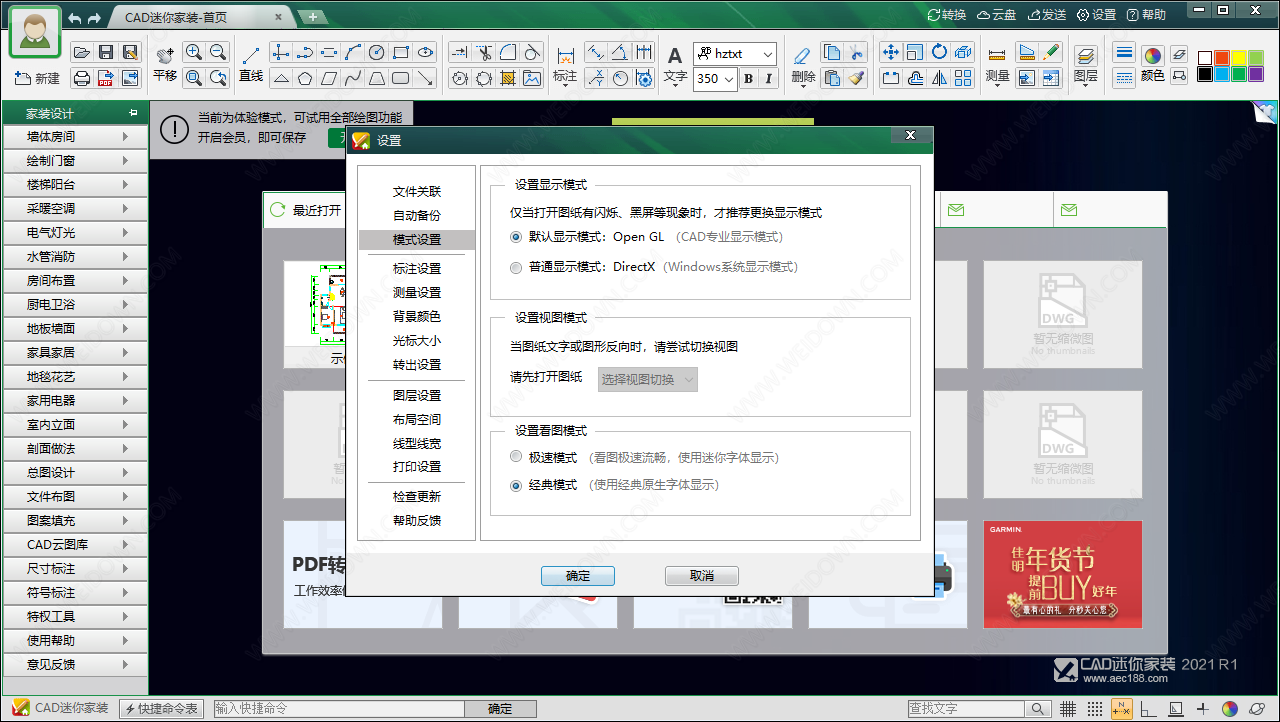The width and height of the screenshot is (1280, 722).
Task: Expand 墙体房间 sidebar category
Action: tap(75, 136)
